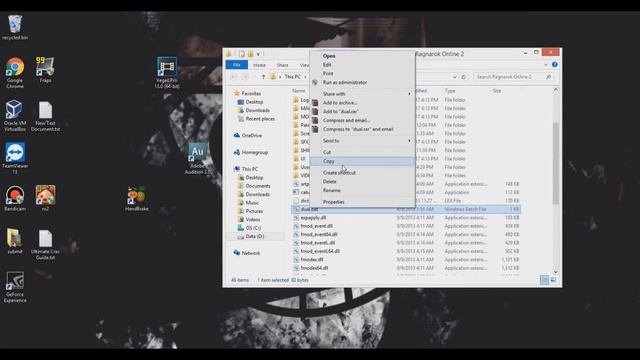Choose Compress and email... option
Image resolution: width=640 pixels, height=360 pixels.
(x=362, y=120)
